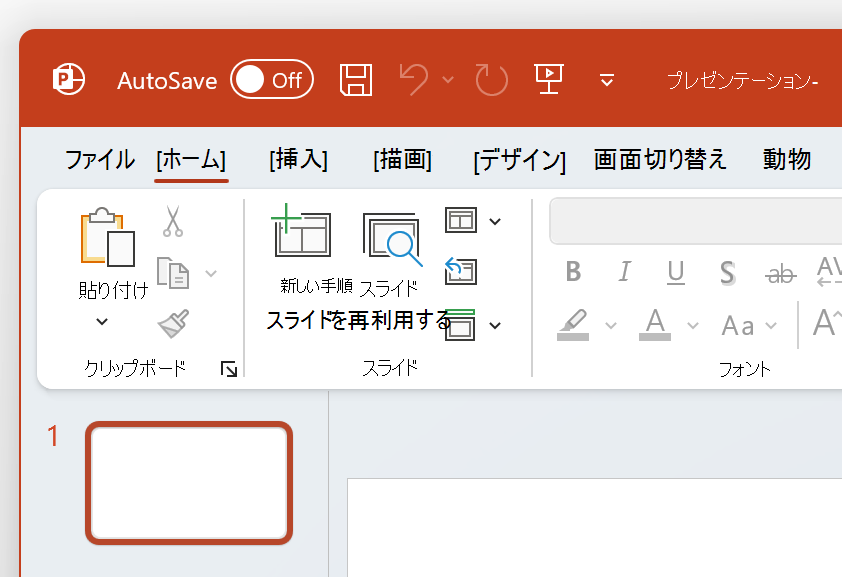
Task: Go to the [デザイン] tab
Action: tap(520, 160)
